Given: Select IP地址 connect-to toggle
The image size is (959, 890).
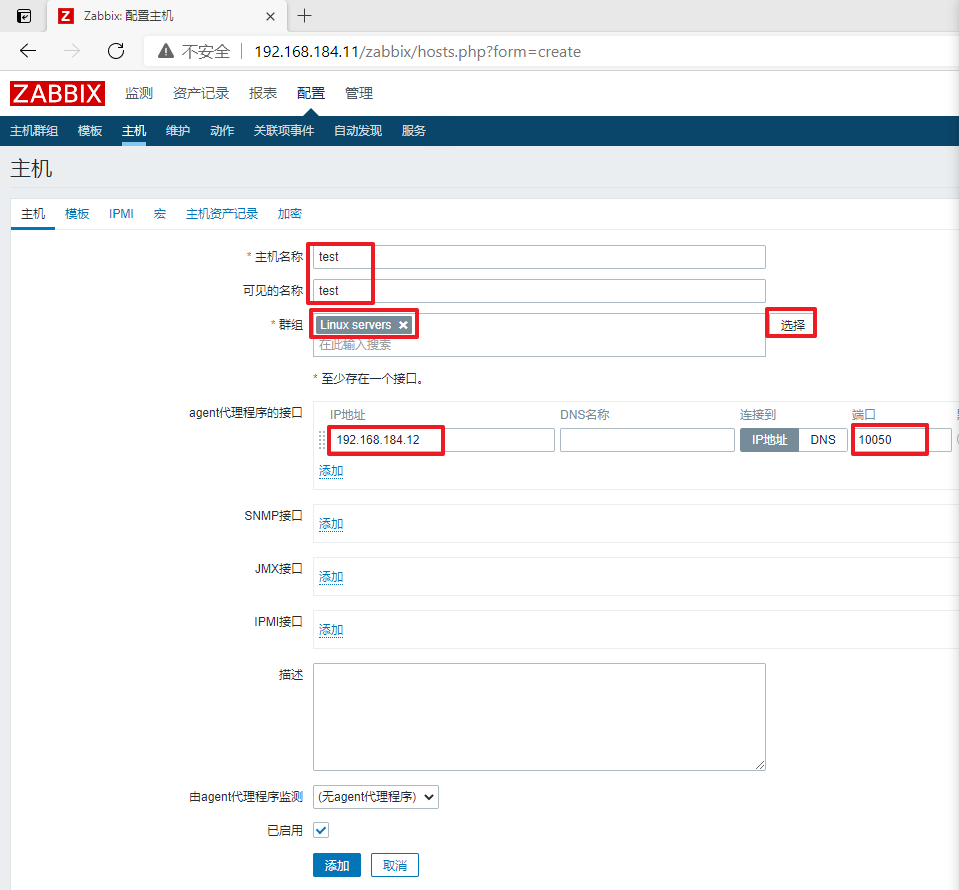Looking at the screenshot, I should coord(769,440).
